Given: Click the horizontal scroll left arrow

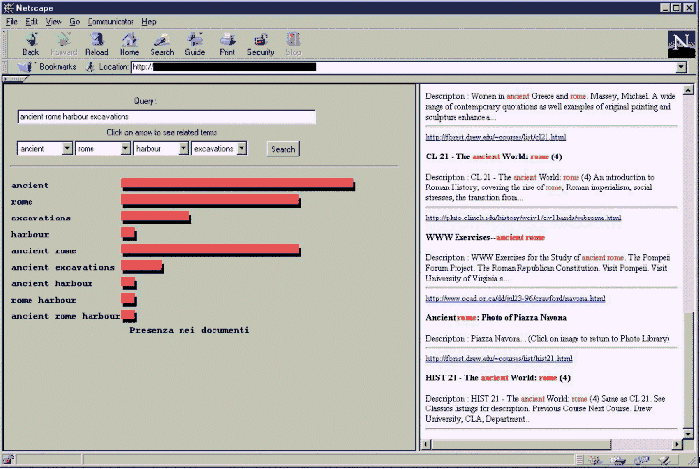Looking at the screenshot, I should 426,444.
